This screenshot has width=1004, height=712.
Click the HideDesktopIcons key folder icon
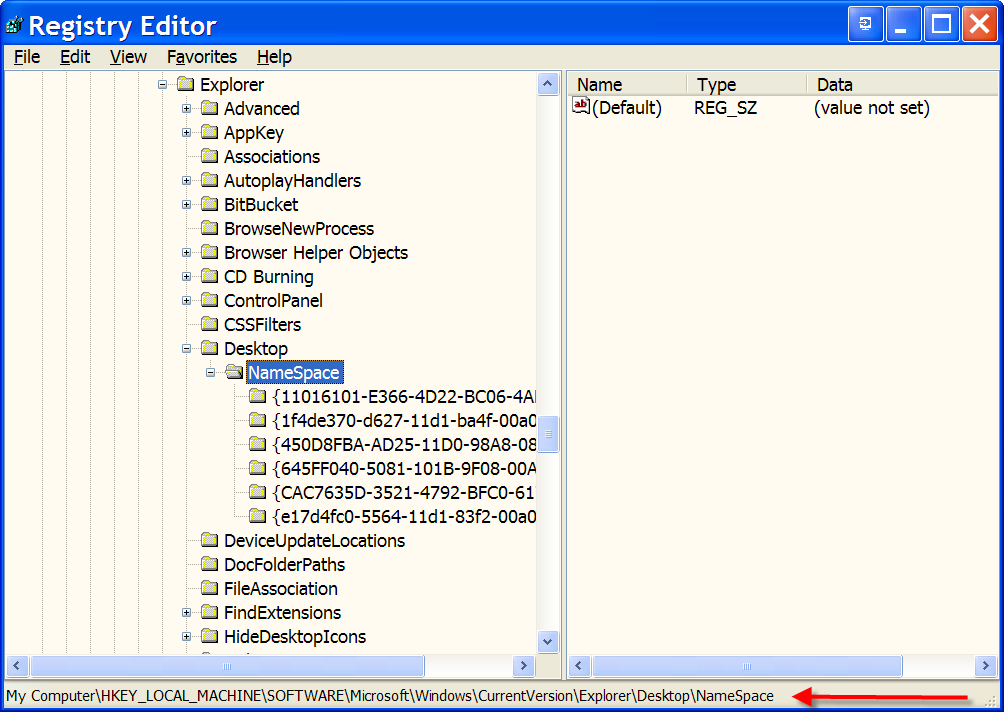210,636
